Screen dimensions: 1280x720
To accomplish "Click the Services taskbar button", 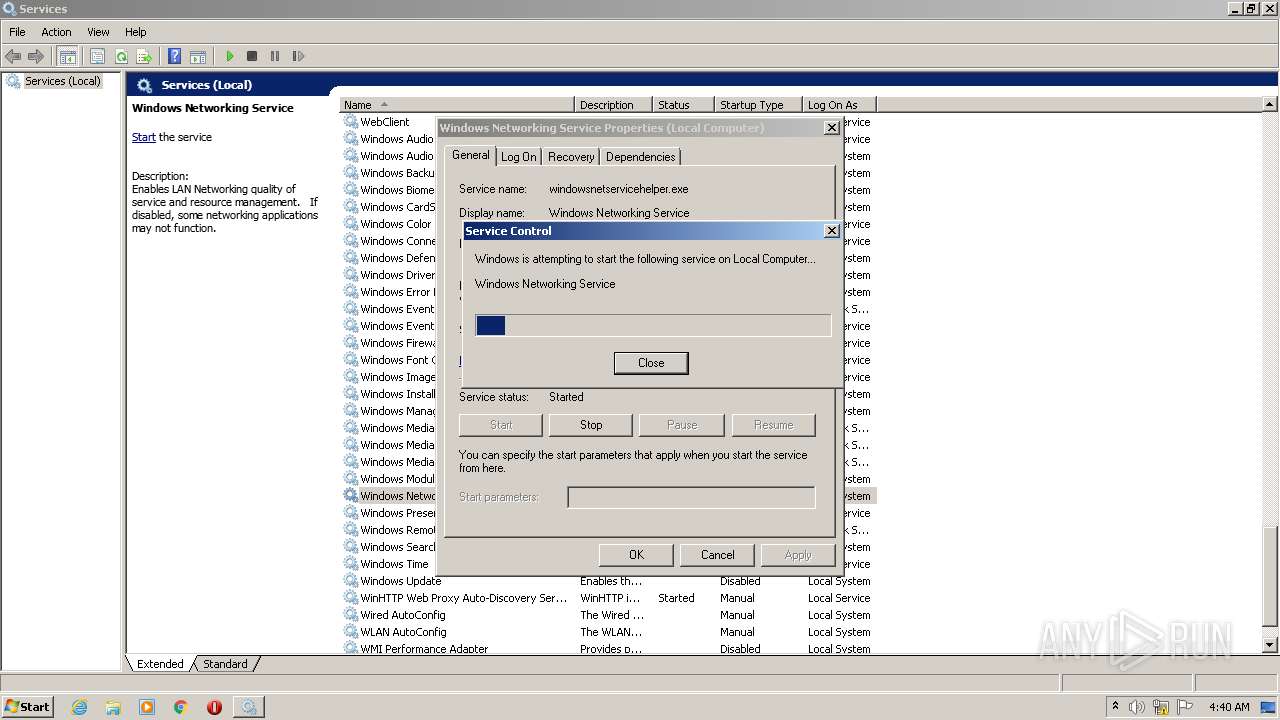I will [248, 706].
